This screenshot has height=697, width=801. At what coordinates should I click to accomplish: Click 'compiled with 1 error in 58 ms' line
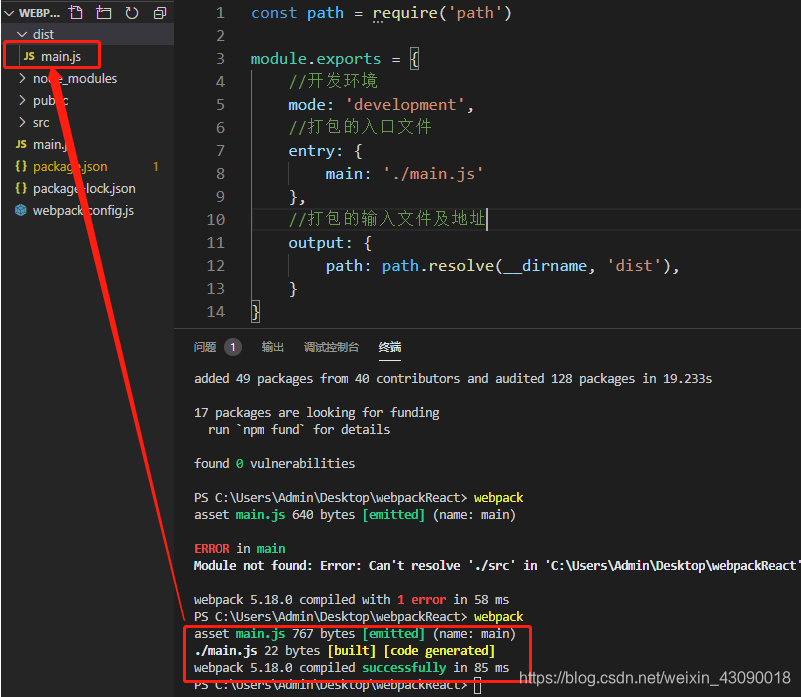(351, 599)
